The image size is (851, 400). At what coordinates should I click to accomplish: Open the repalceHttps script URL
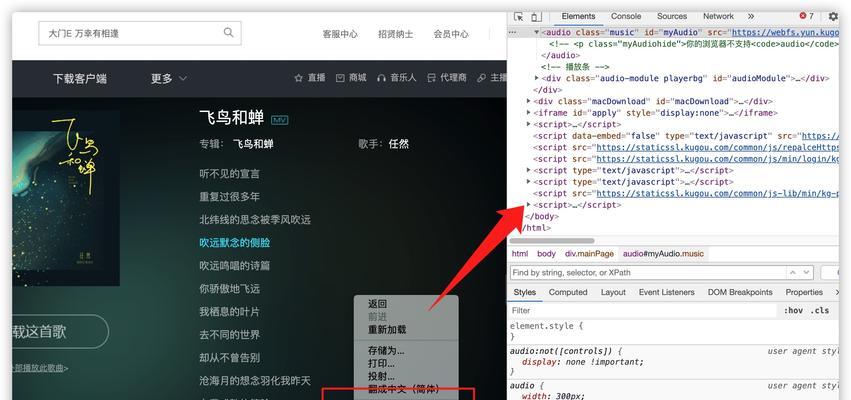(717, 147)
